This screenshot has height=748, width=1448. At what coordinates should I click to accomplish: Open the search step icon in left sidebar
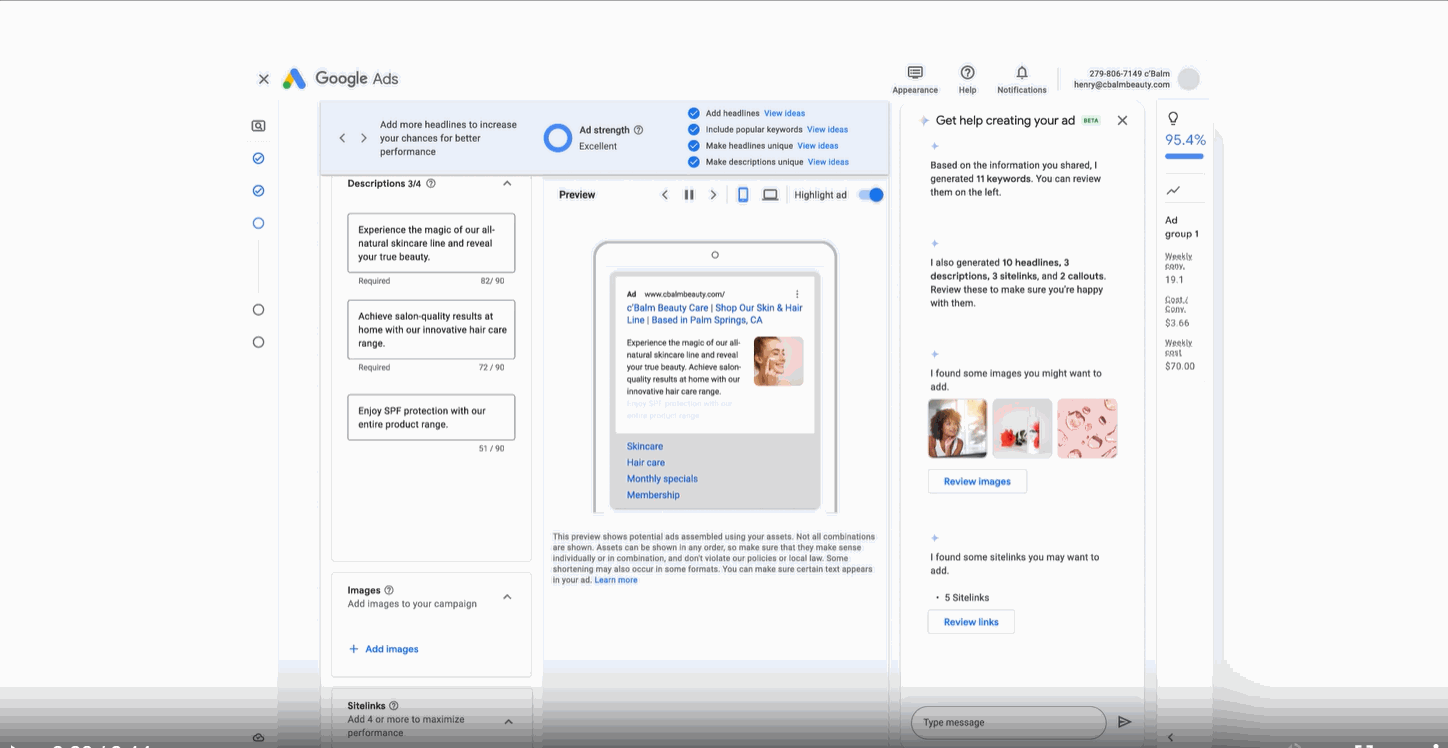click(258, 126)
